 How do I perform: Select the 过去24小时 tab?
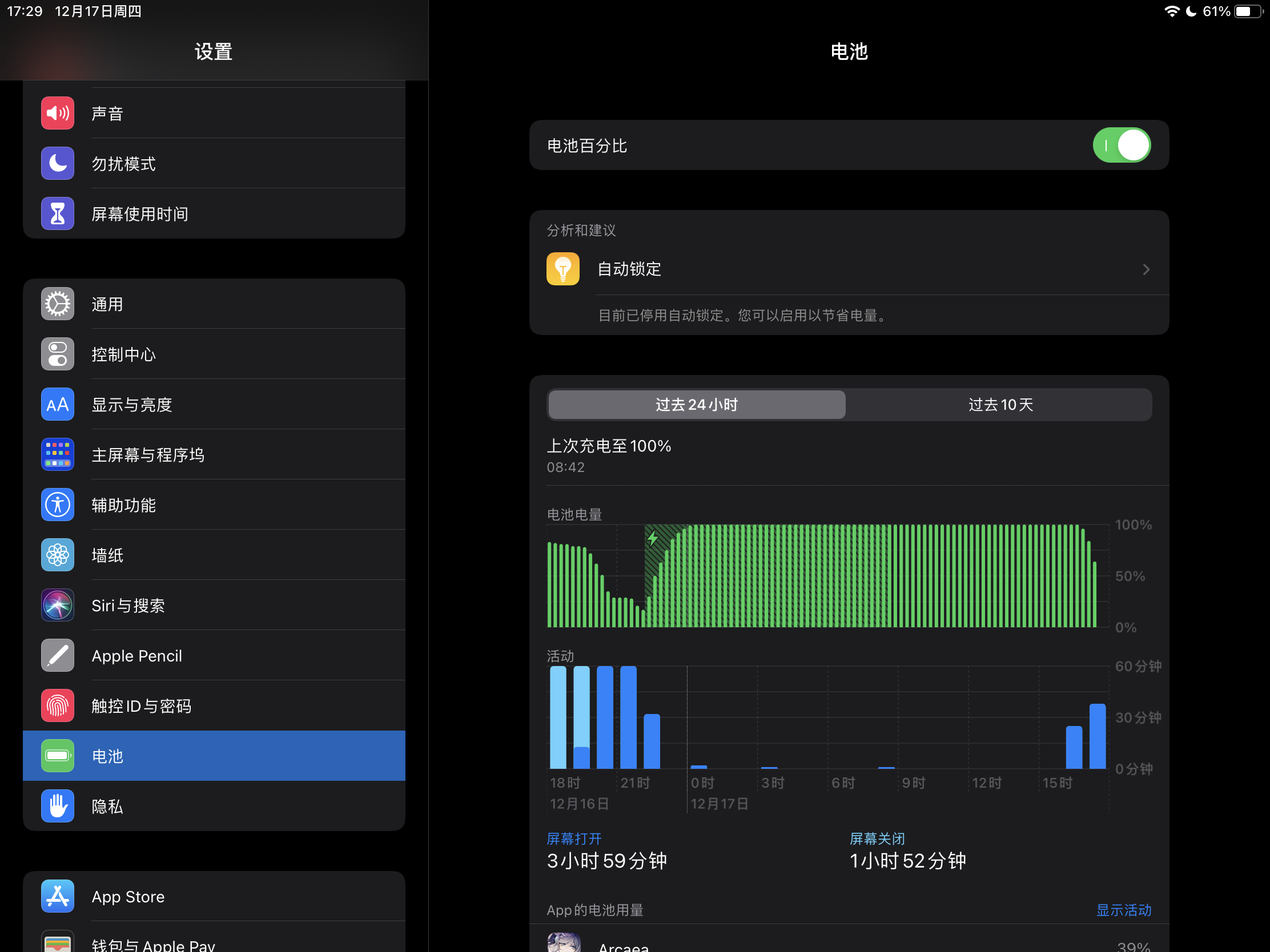(697, 405)
